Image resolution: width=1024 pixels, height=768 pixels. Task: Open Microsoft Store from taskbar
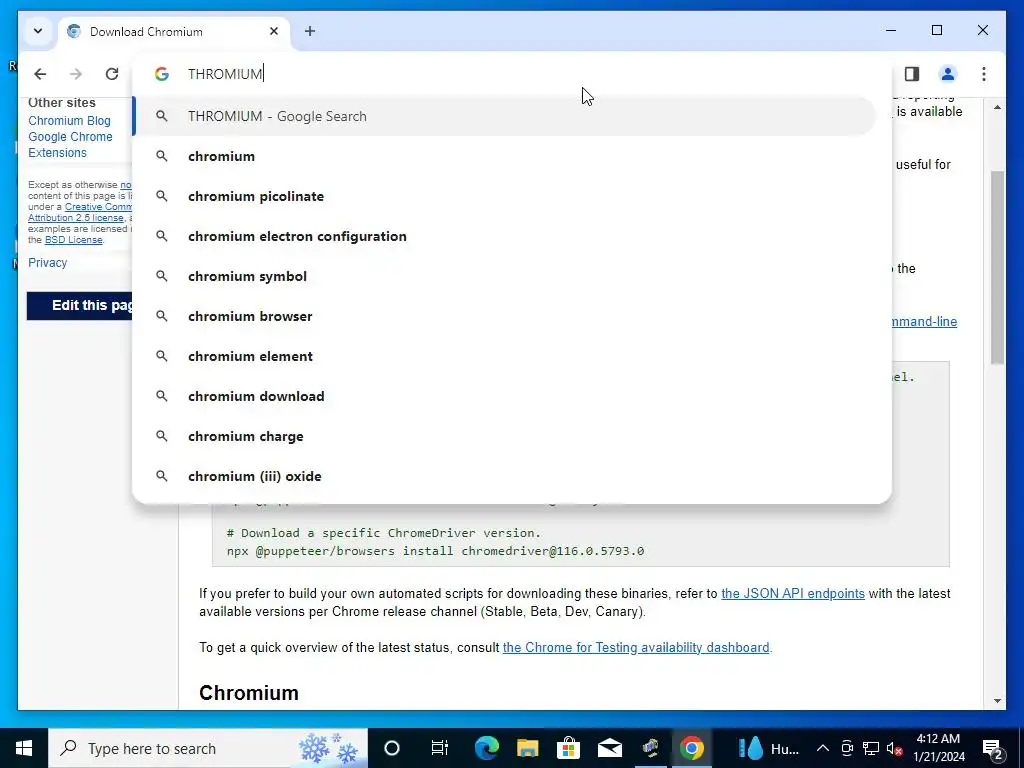point(569,748)
